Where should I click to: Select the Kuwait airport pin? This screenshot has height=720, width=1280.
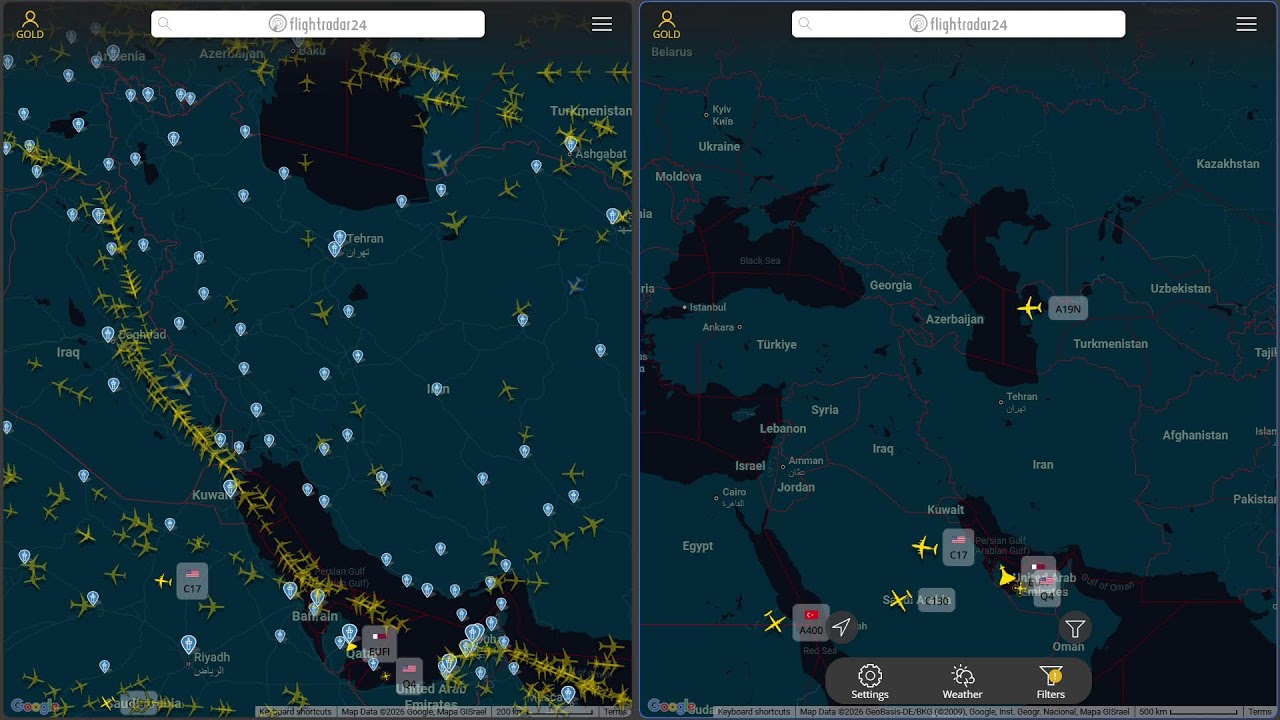(230, 488)
